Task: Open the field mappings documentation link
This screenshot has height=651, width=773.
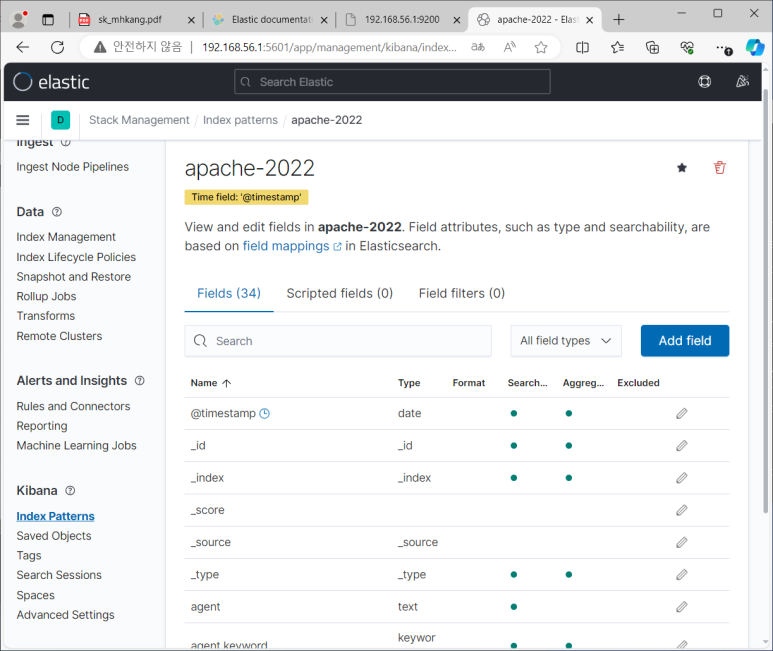Action: click(x=291, y=246)
